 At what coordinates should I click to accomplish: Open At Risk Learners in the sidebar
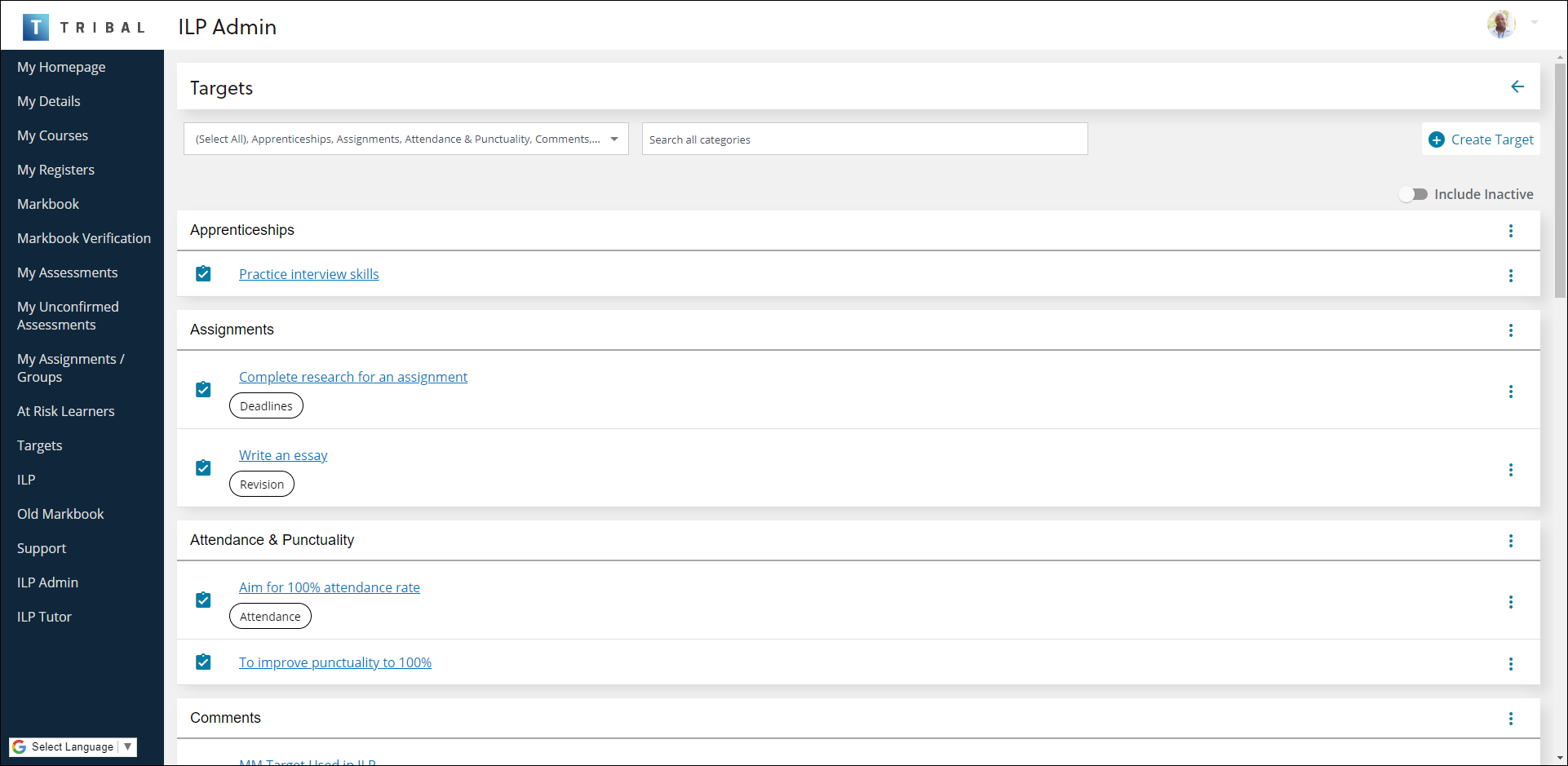coord(65,411)
